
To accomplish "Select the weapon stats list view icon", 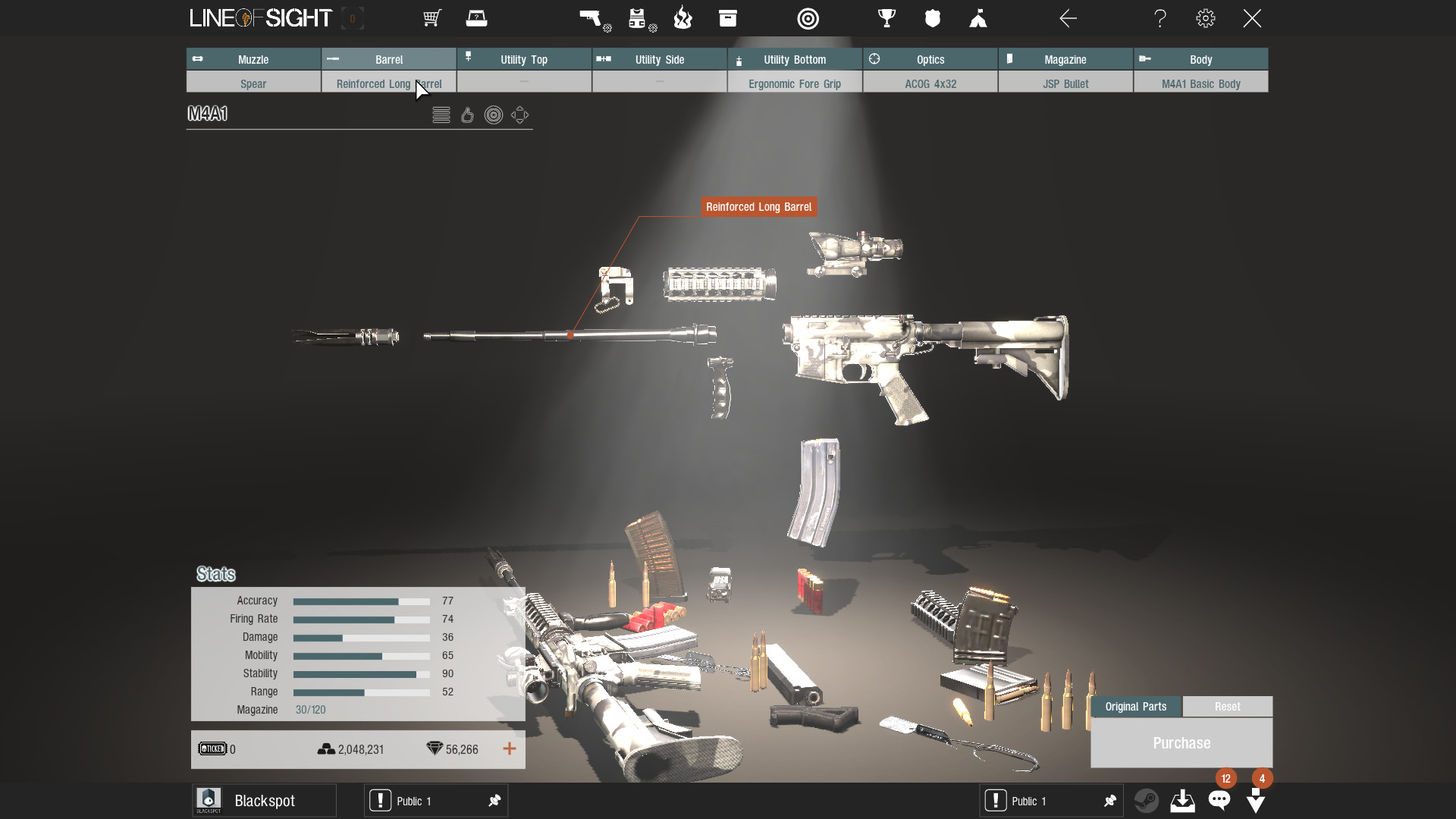I will point(440,114).
